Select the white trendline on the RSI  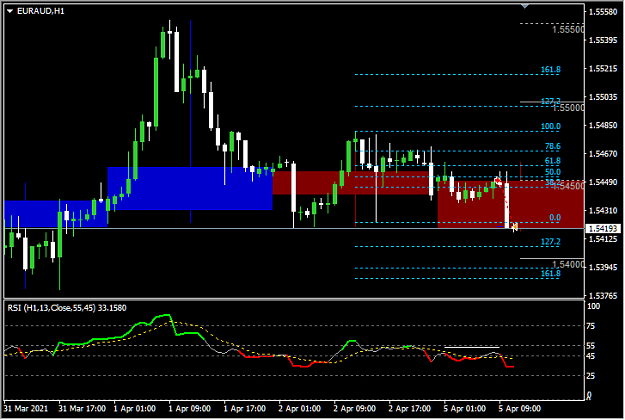pos(472,347)
